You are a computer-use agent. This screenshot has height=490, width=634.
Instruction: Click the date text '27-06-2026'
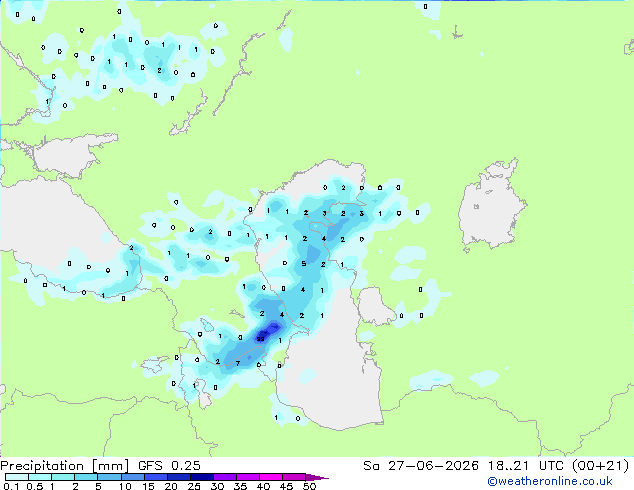[x=433, y=466]
